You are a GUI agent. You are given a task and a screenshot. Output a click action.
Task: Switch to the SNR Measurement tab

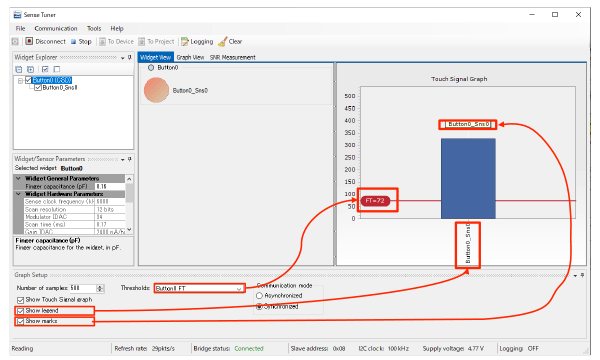point(232,57)
